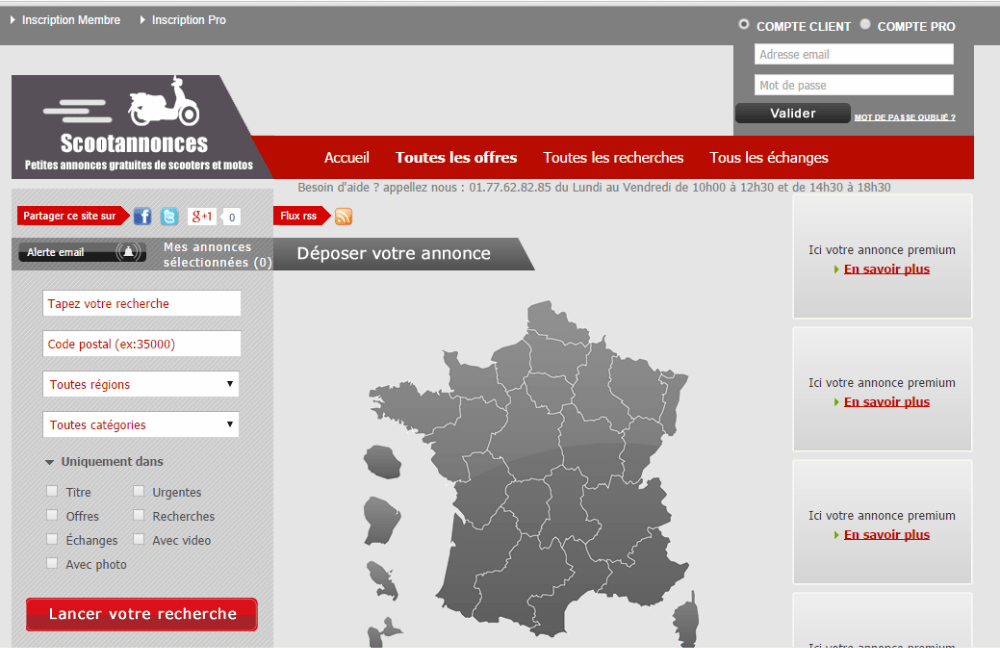The width and height of the screenshot is (1000, 648).
Task: Click the Twitter share icon
Action: pyautogui.click(x=169, y=216)
